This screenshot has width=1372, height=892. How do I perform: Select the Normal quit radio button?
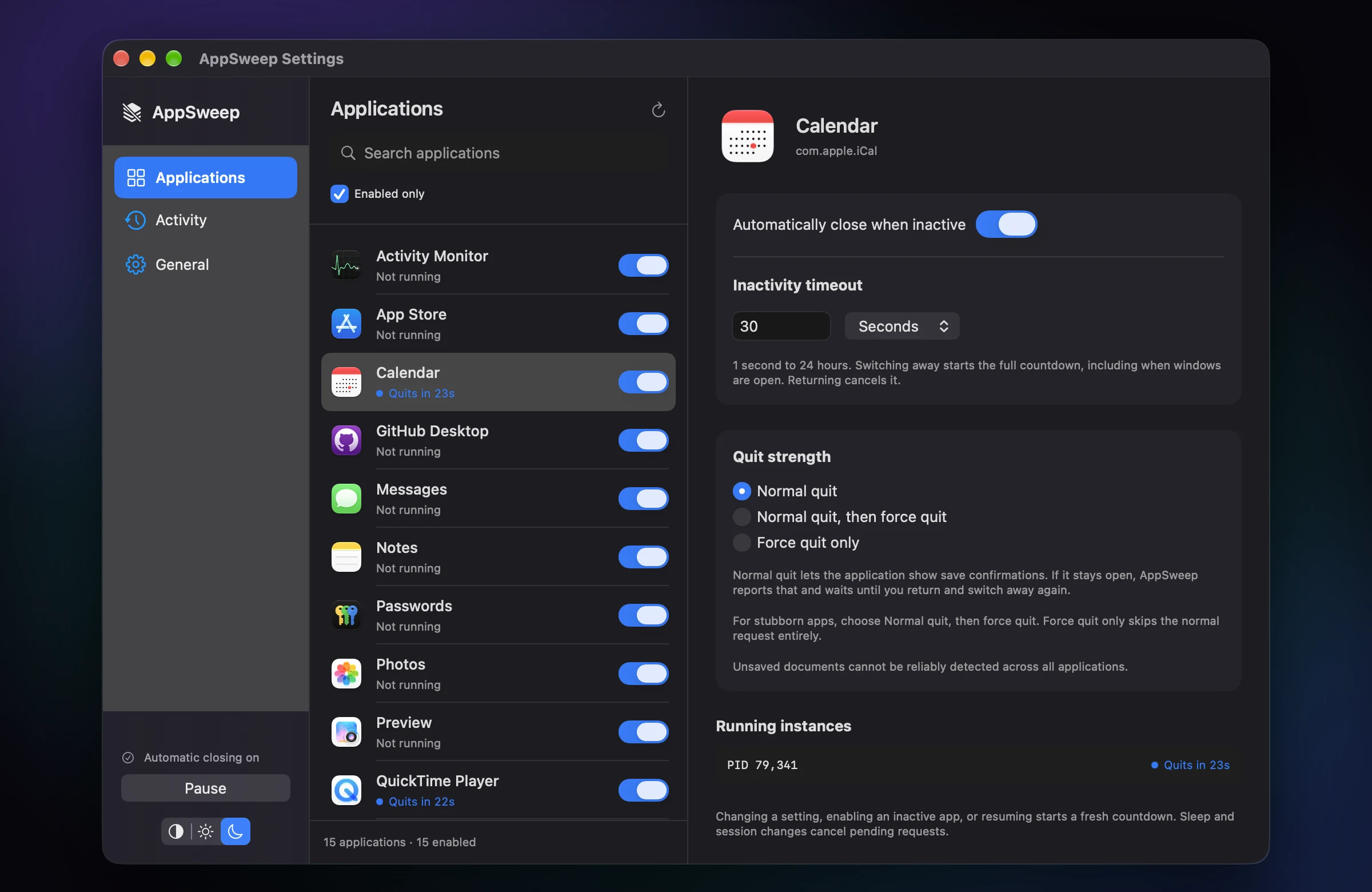(741, 491)
